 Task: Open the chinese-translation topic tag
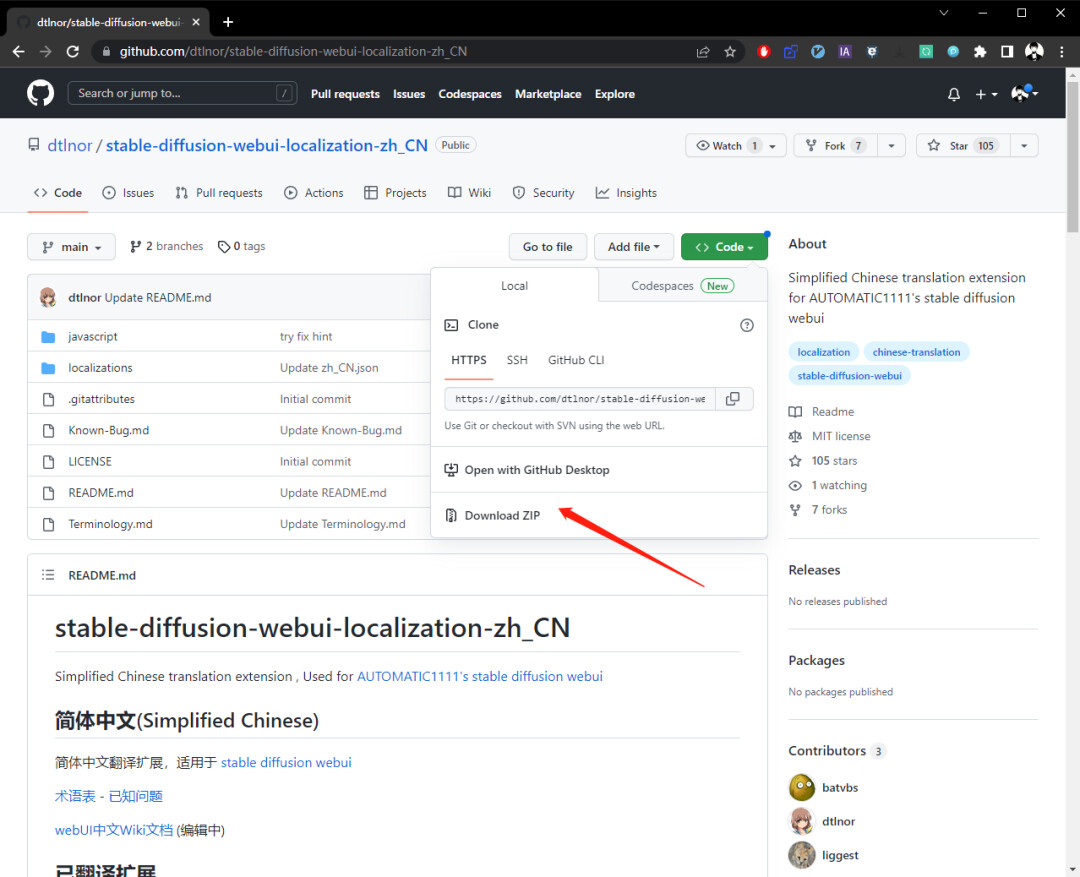(916, 352)
